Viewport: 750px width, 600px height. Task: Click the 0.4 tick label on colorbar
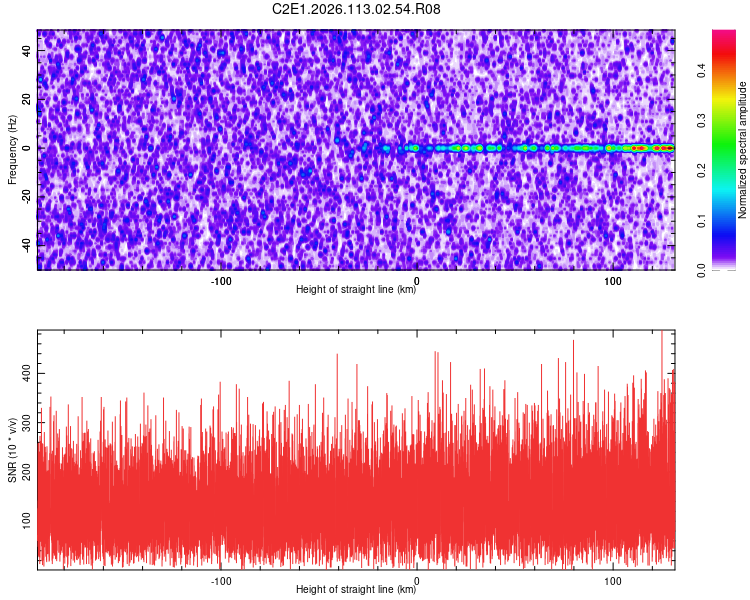pyautogui.click(x=702, y=70)
